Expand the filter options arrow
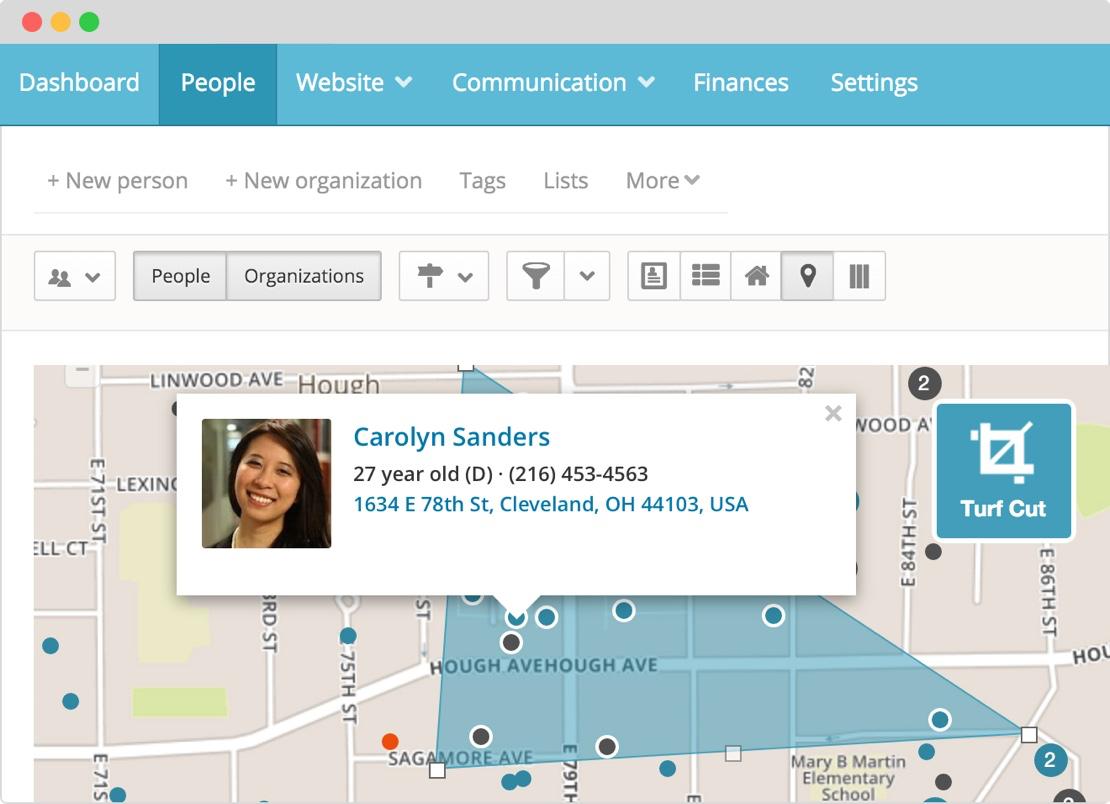The width and height of the screenshot is (1110, 804). (x=587, y=276)
